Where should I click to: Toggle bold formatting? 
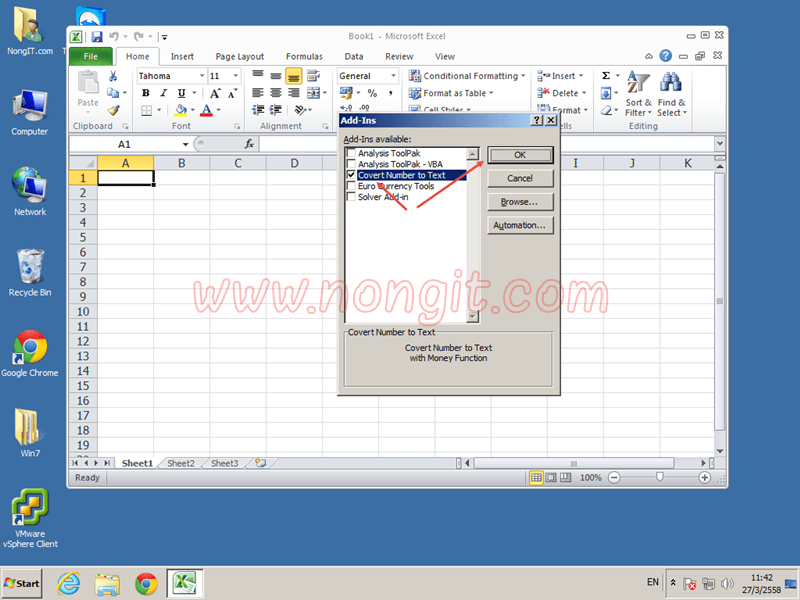146,93
